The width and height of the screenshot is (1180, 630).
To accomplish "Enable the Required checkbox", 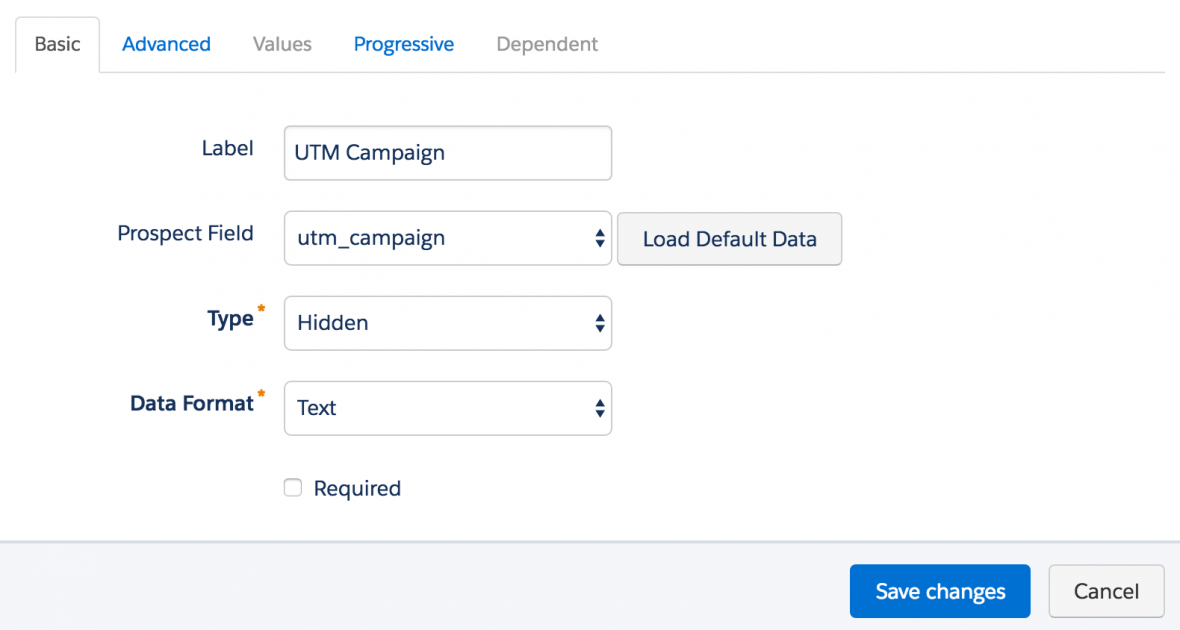I will 292,487.
